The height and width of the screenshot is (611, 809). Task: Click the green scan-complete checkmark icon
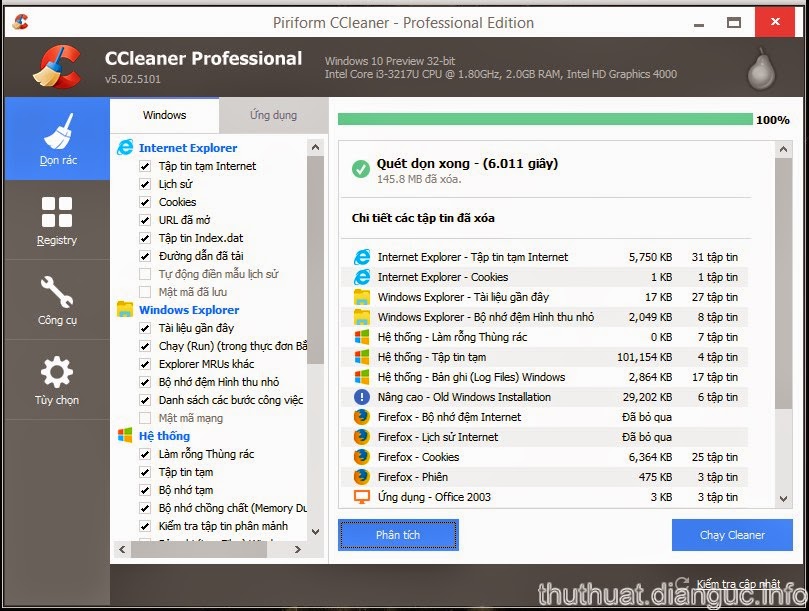click(361, 169)
